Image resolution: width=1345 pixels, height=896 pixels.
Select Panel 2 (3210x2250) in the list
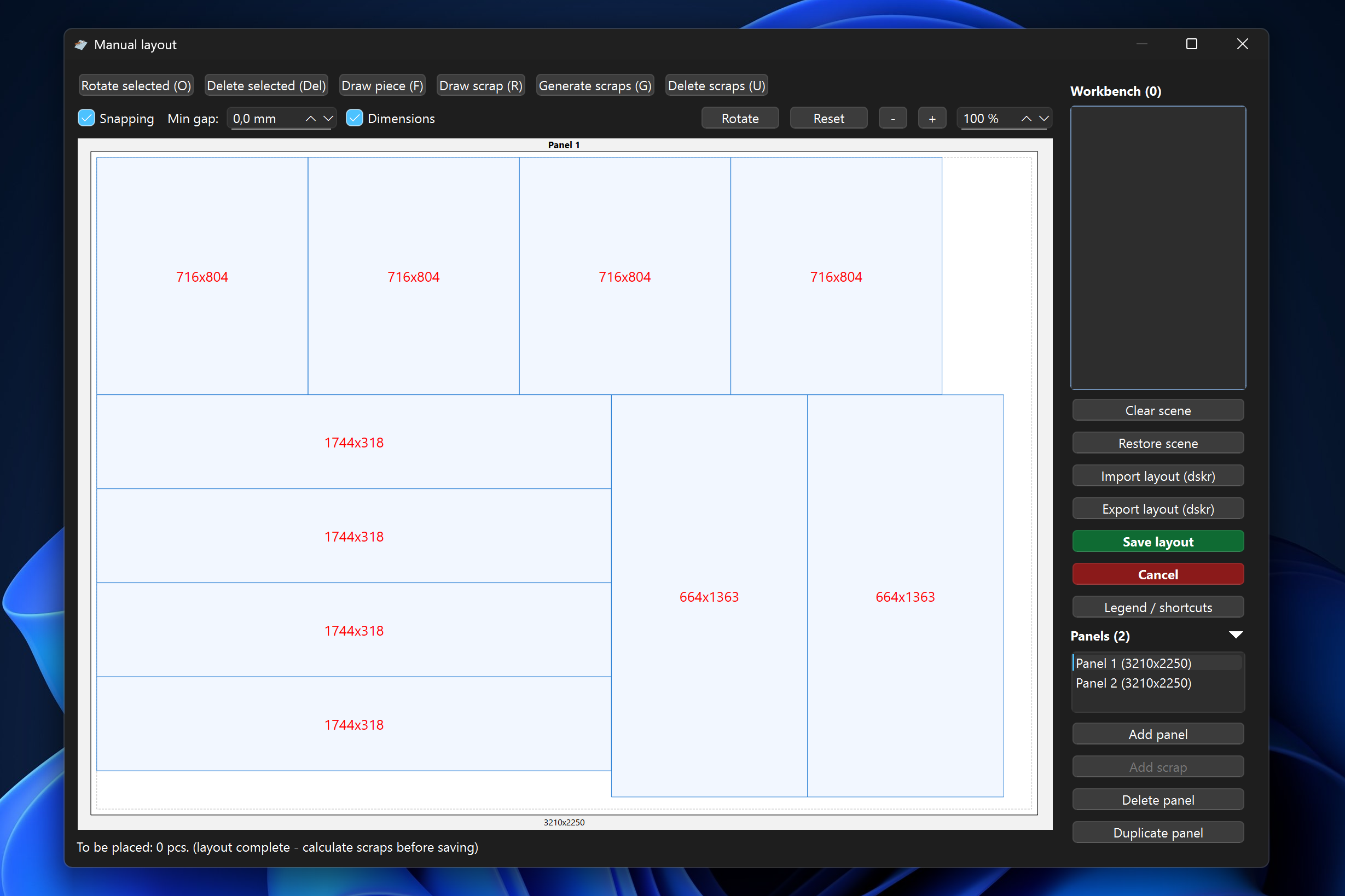pyautogui.click(x=1133, y=683)
